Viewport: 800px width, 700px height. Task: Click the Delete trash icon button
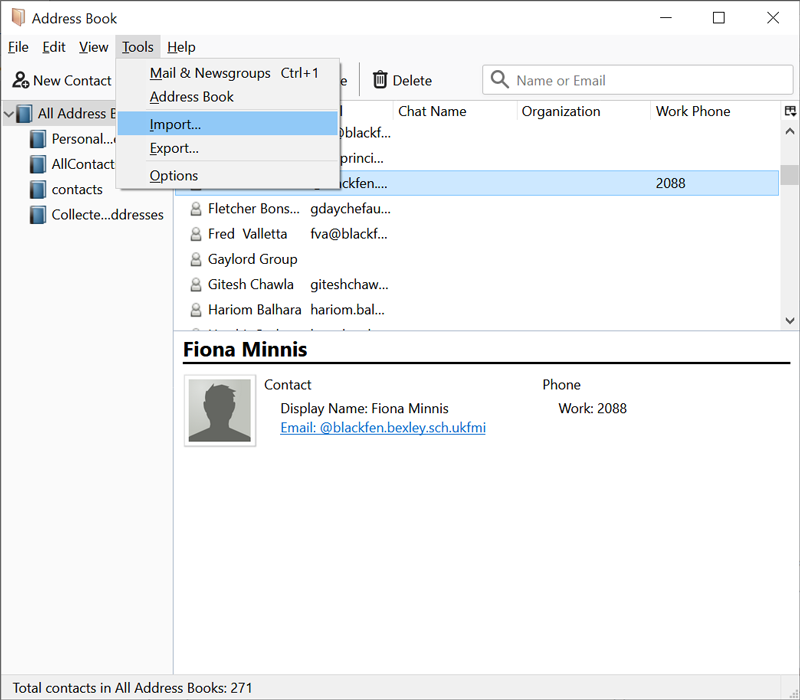402,80
